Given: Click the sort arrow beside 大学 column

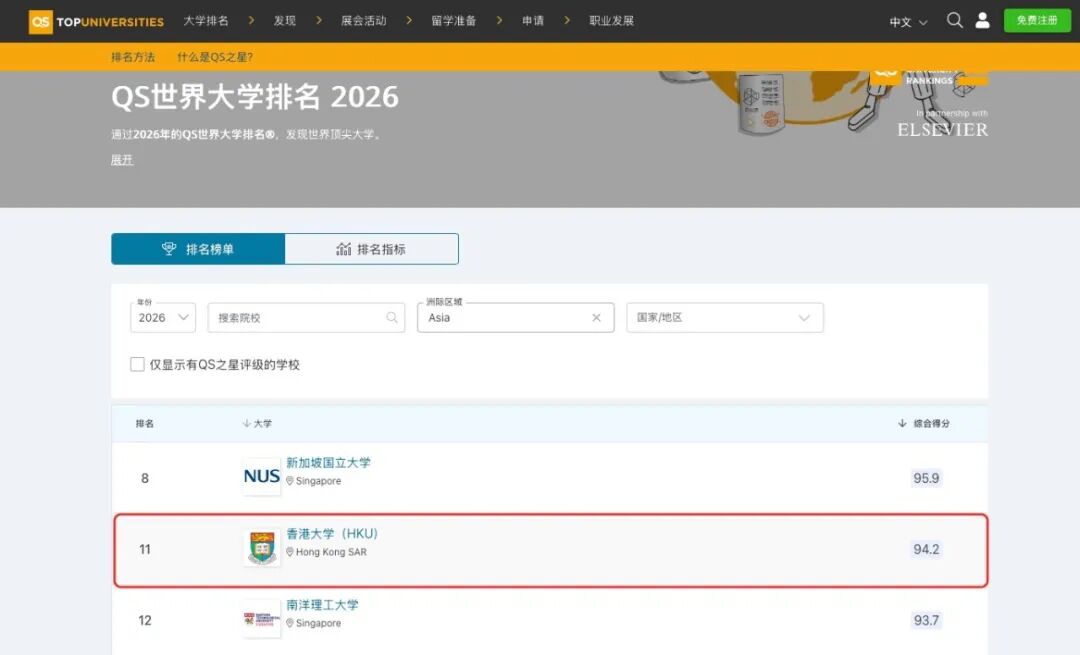Looking at the screenshot, I should point(246,423).
